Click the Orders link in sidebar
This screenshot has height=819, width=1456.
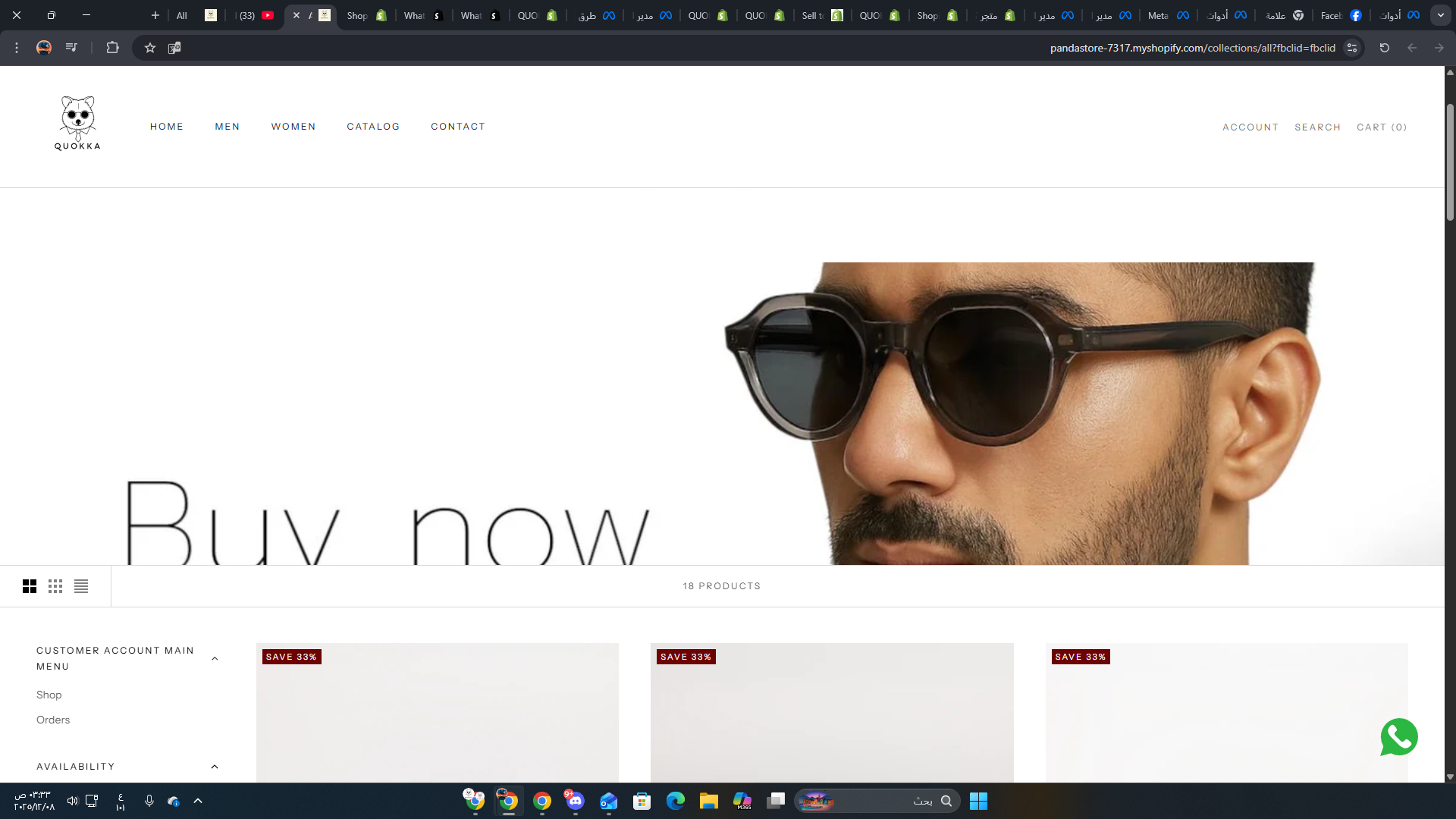[x=53, y=720]
